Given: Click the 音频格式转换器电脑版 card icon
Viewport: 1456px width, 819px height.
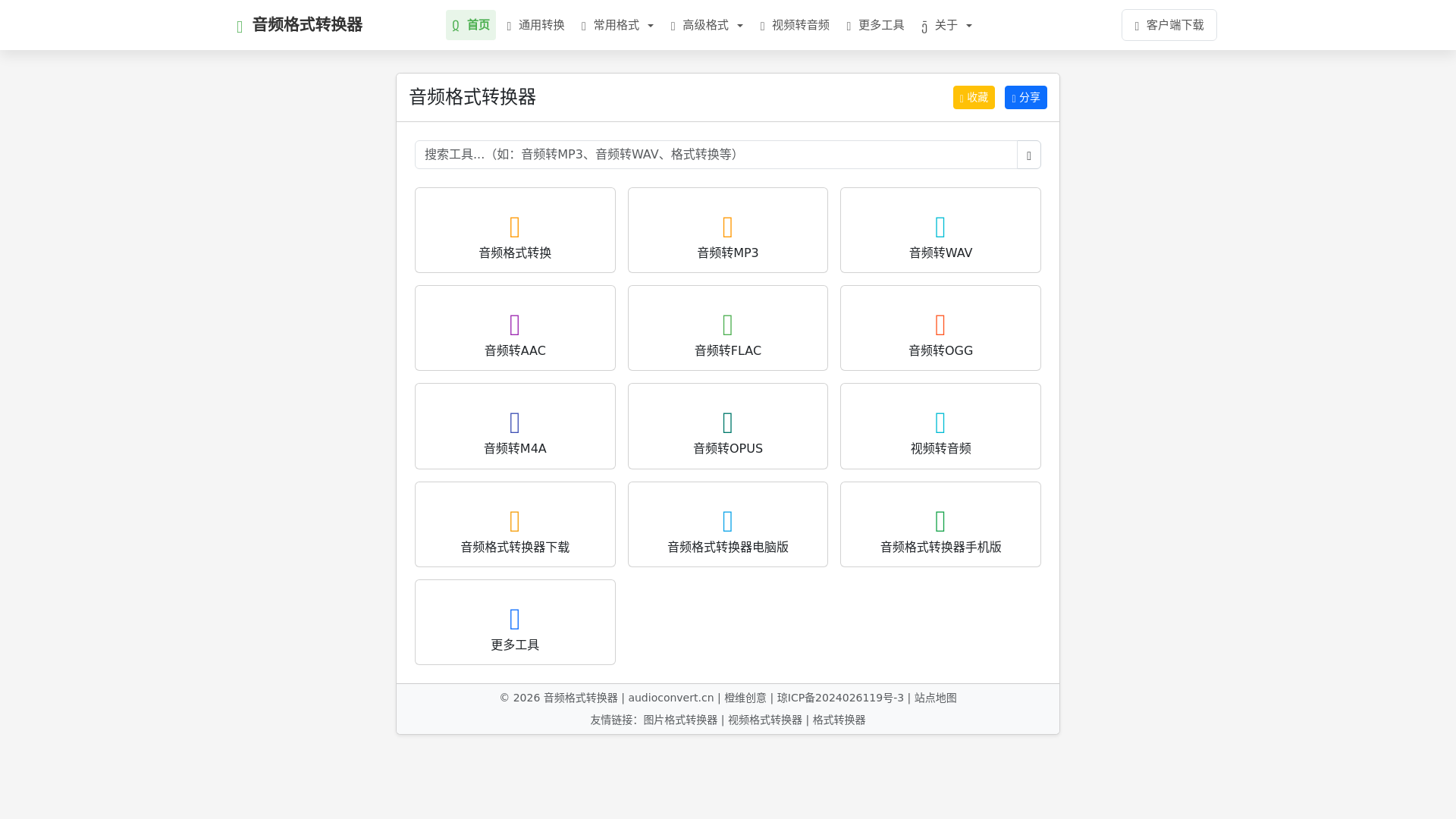Looking at the screenshot, I should click(x=728, y=521).
